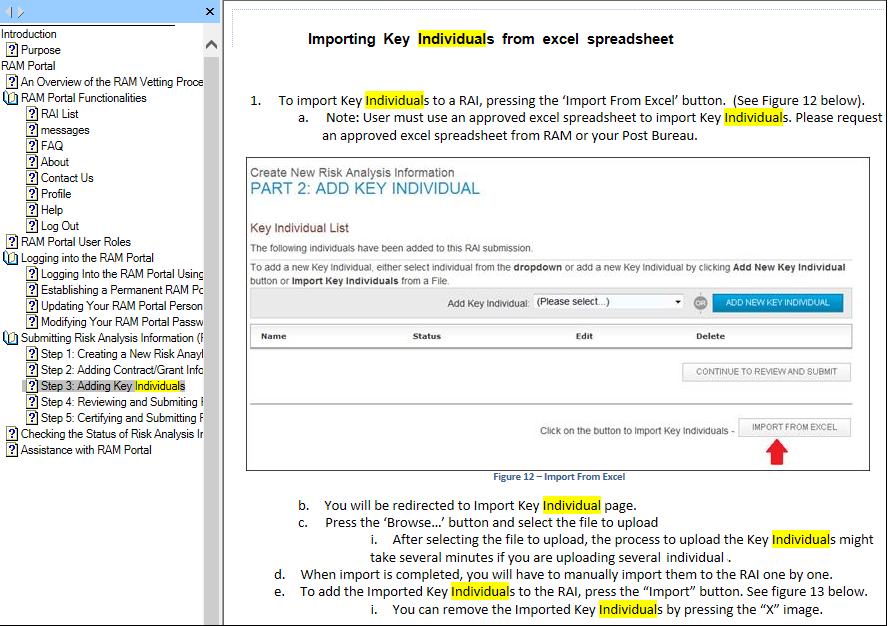Open the Help topic in contents

click(x=52, y=210)
